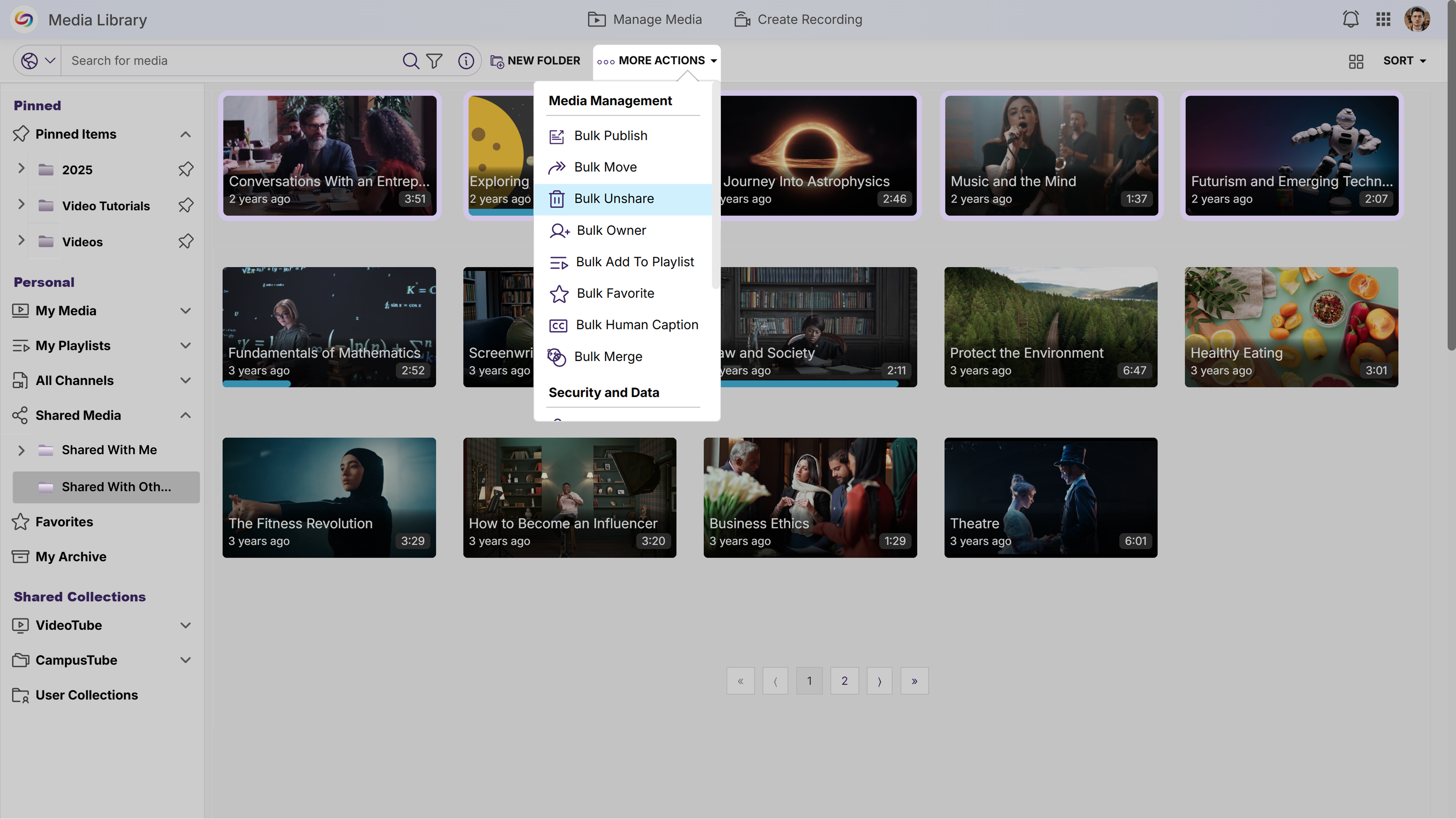Open the Healthy Eating video thumbnail
Screen dimensions: 1456x819
[1291, 326]
